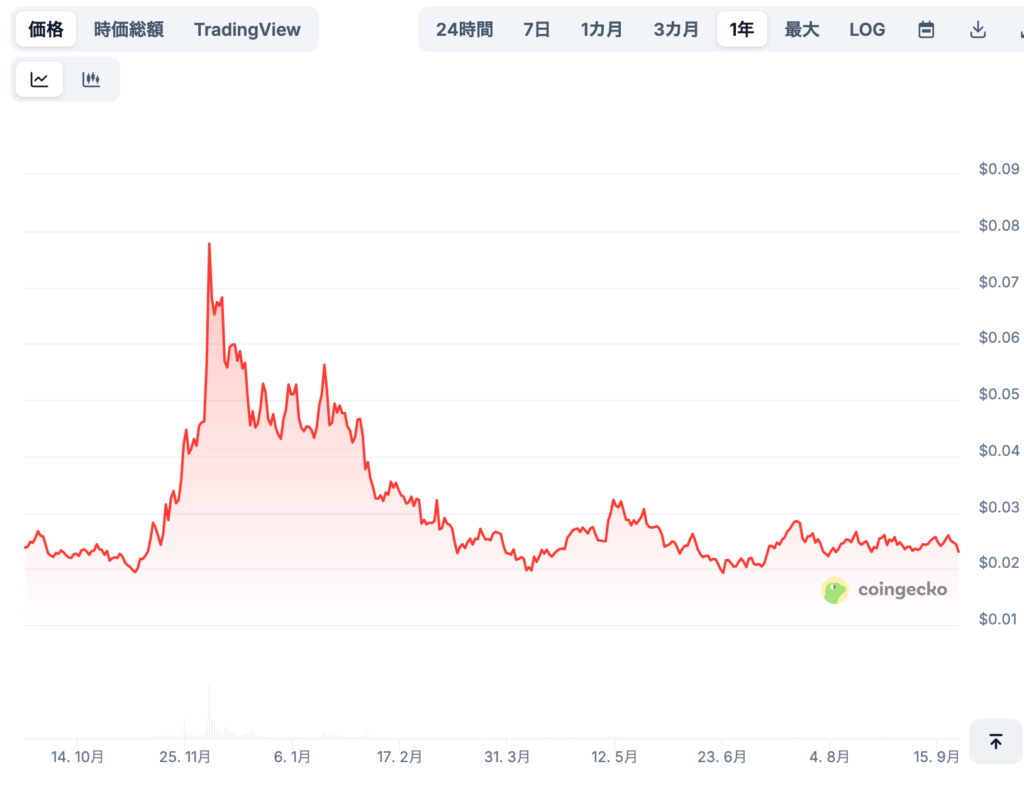This screenshot has height=786, width=1024.
Task: Switch to the 価格 tab
Action: (46, 29)
